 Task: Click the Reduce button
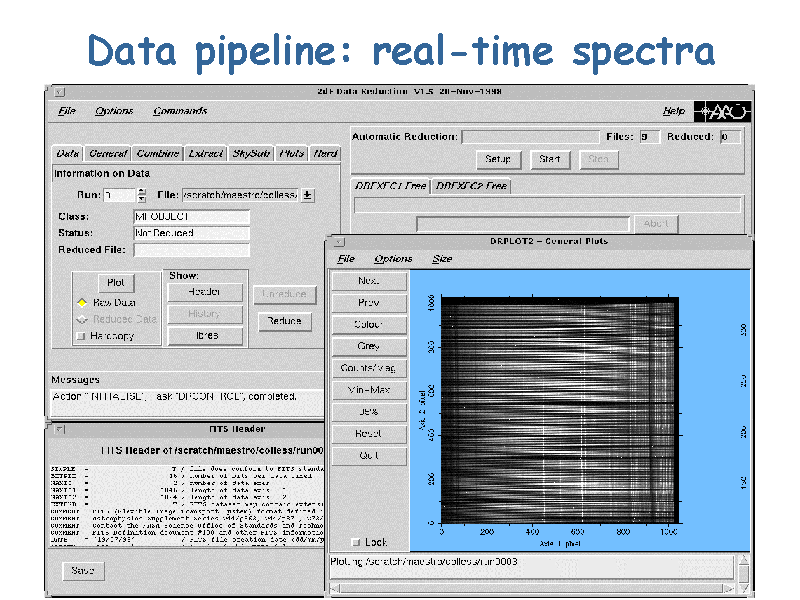coord(285,321)
